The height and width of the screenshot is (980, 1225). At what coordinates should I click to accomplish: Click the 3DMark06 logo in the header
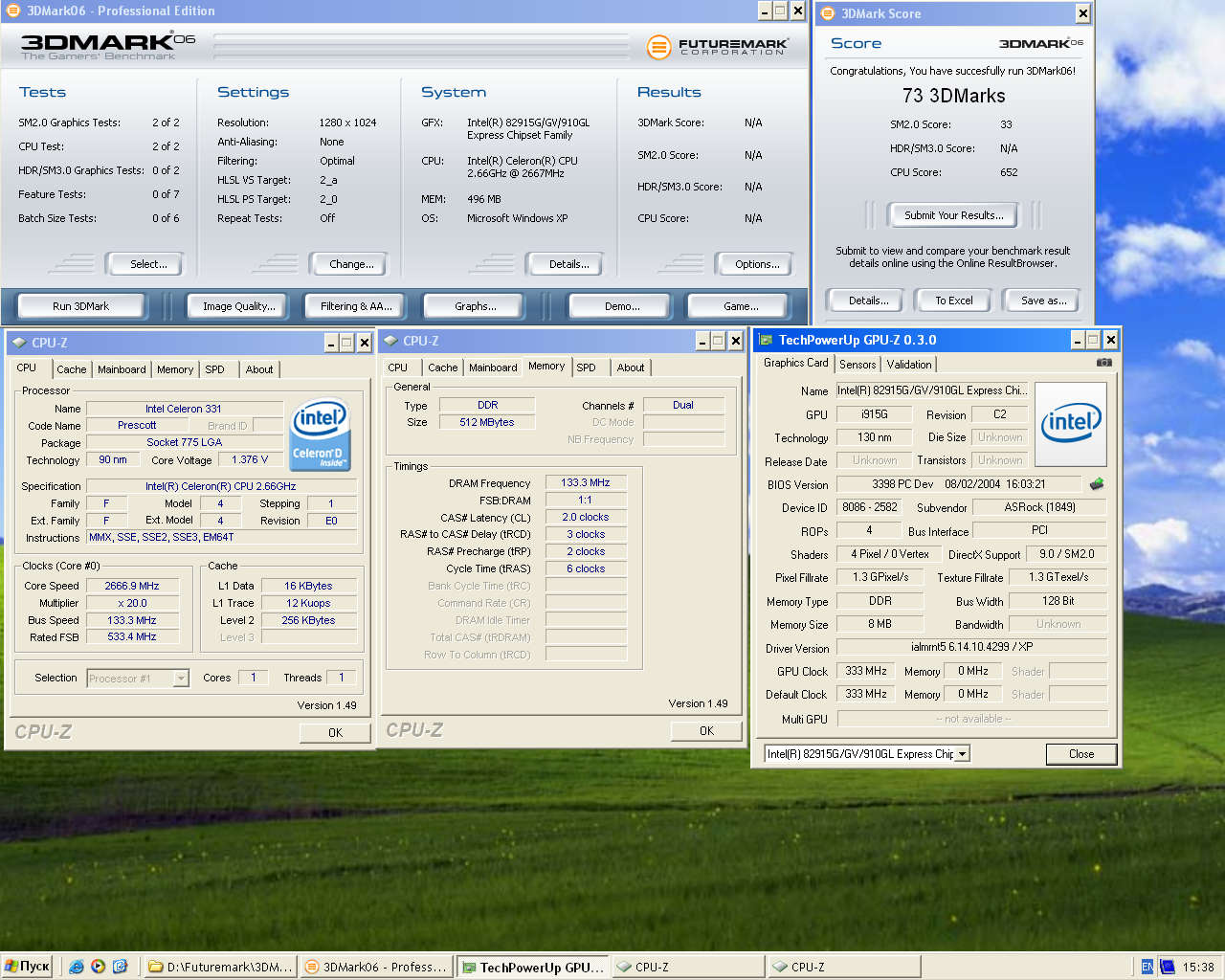(x=108, y=45)
